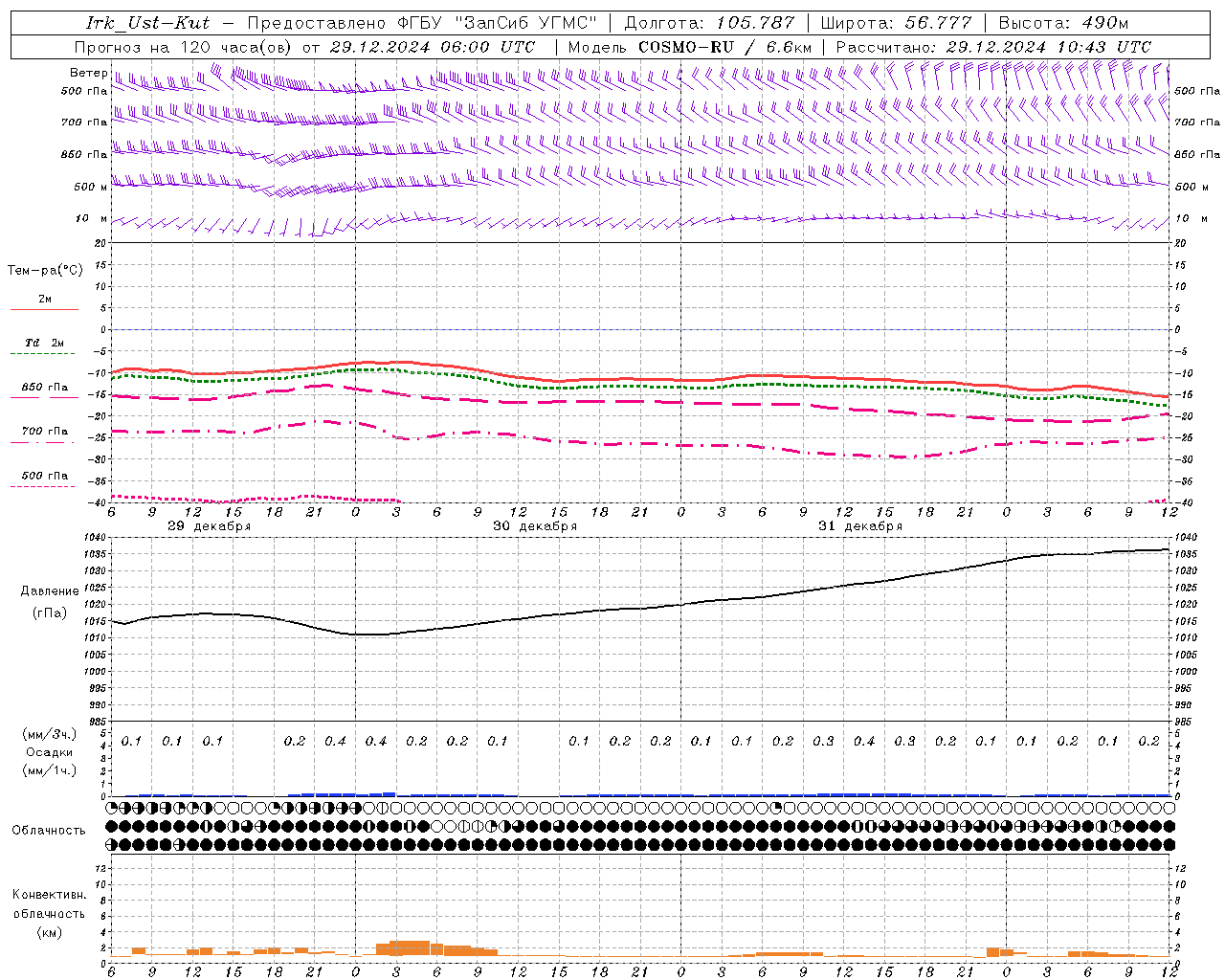Click the (мм/1ч.) precipitation unit label
The image size is (1225, 980).
(x=50, y=770)
